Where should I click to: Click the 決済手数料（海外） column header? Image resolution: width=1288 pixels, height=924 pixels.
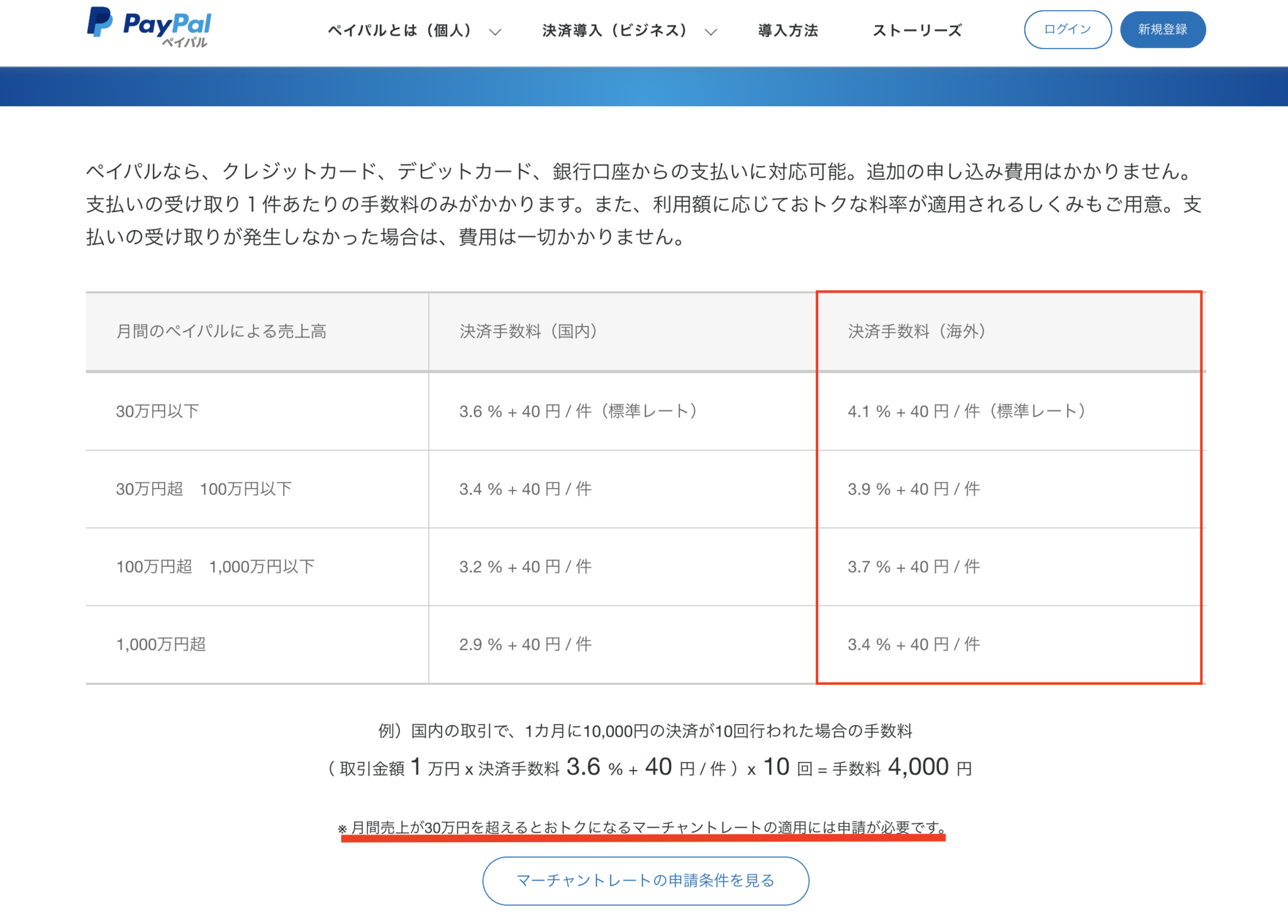pyautogui.click(x=916, y=331)
